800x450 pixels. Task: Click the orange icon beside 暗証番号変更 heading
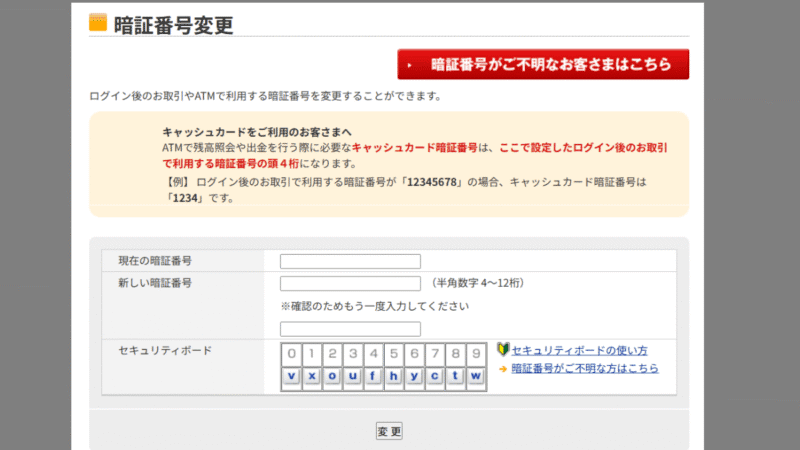(98, 22)
